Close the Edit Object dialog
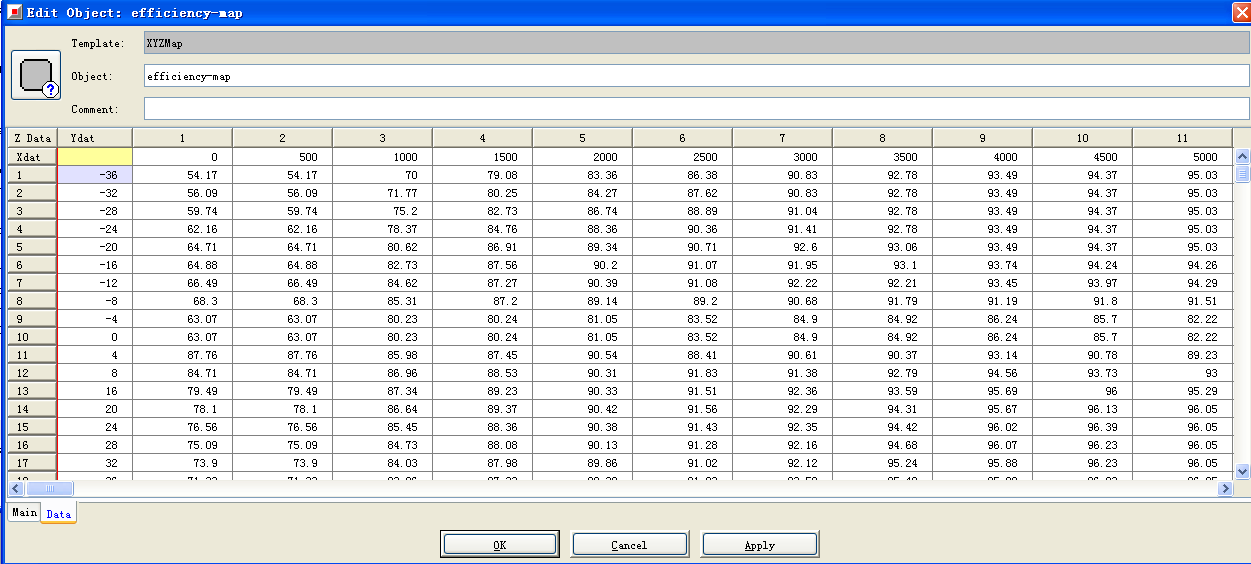Viewport: 1251px width, 564px height. pyautogui.click(x=1241, y=12)
